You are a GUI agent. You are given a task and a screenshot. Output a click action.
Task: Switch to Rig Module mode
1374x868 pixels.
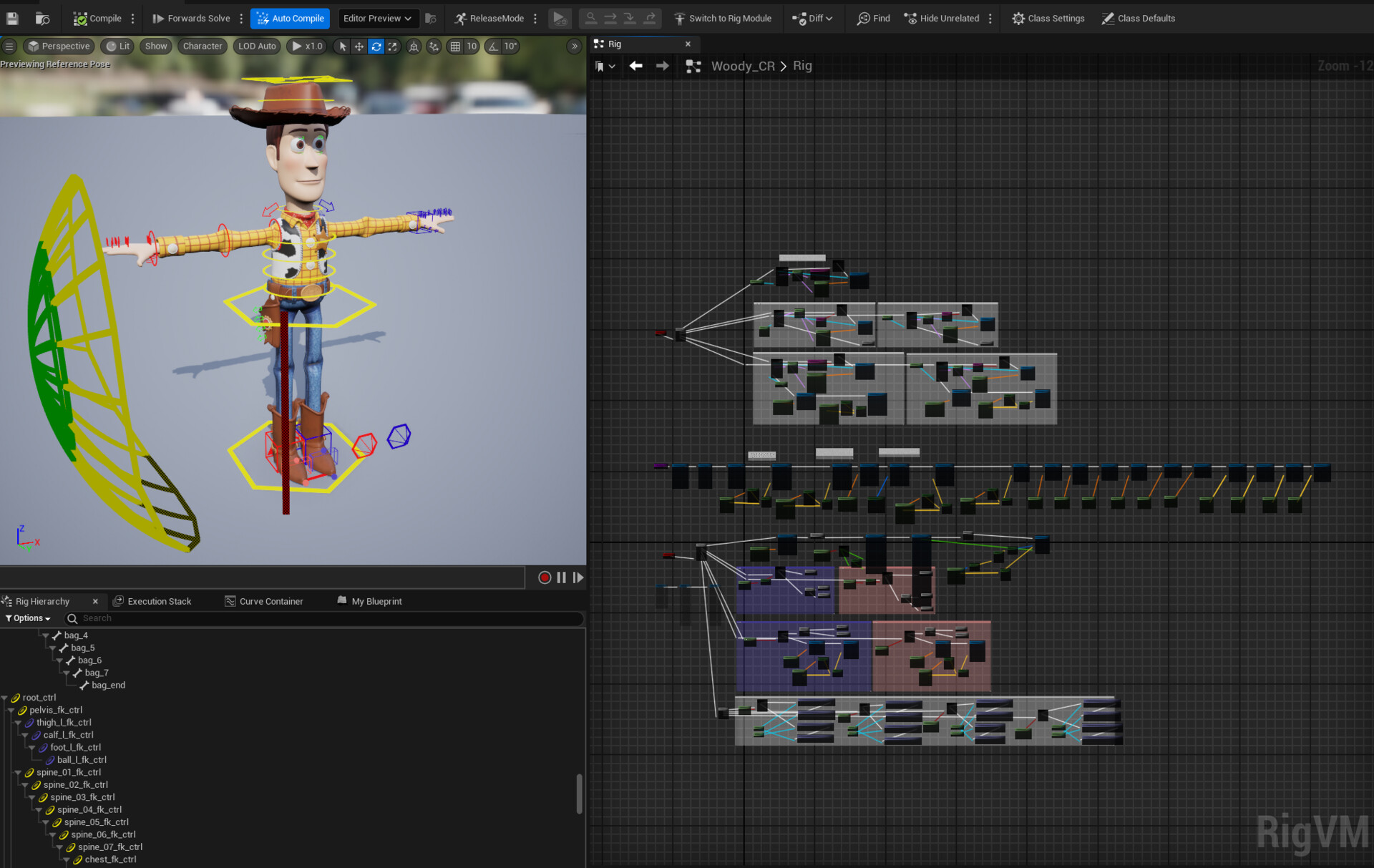coord(723,18)
